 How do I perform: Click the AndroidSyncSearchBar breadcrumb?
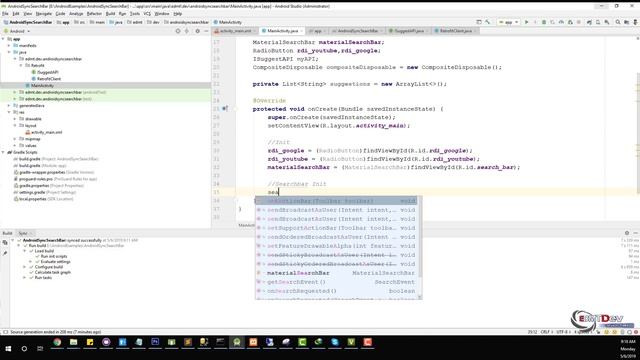(x=28, y=22)
